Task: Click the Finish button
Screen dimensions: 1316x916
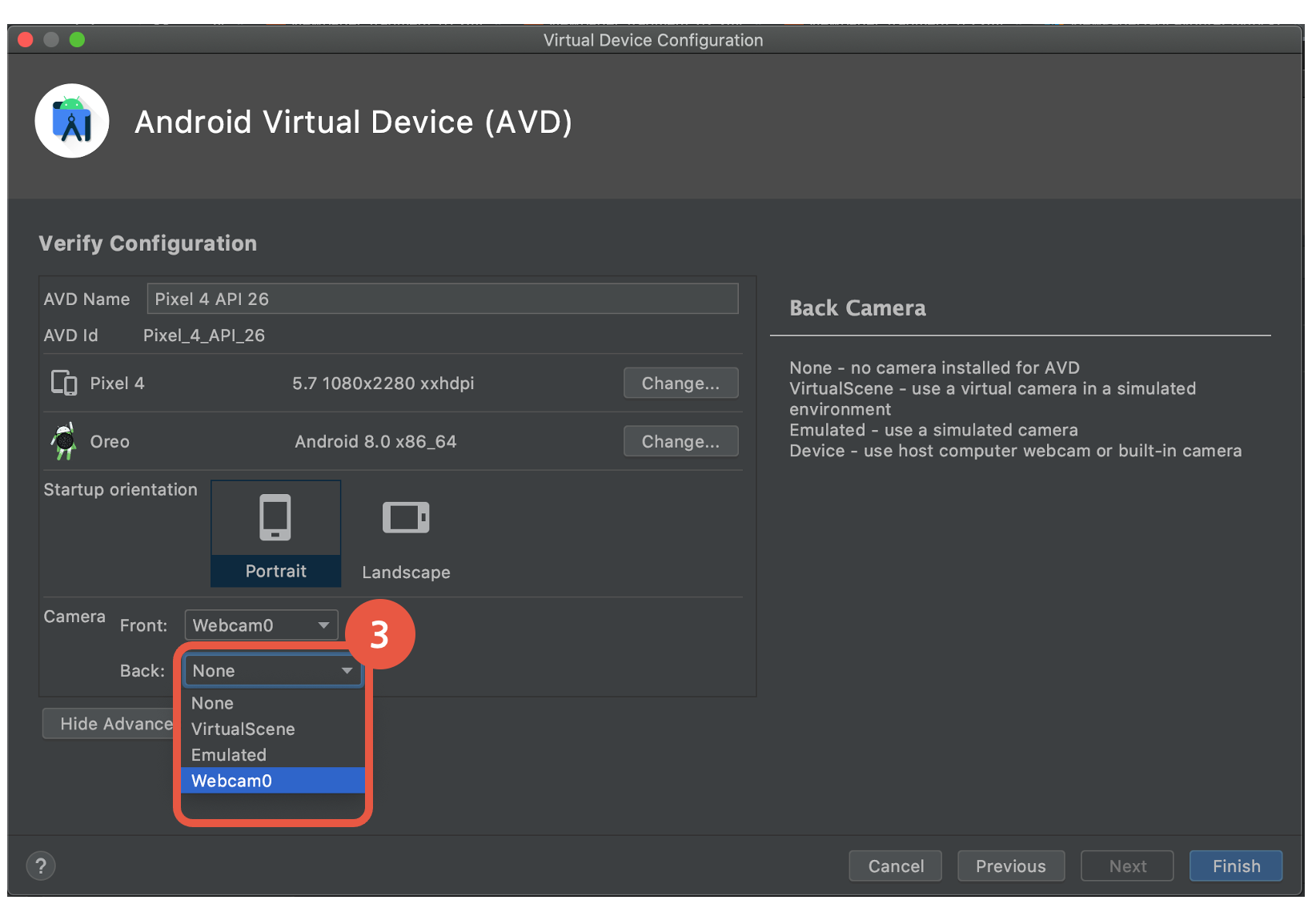Action: (x=1236, y=866)
